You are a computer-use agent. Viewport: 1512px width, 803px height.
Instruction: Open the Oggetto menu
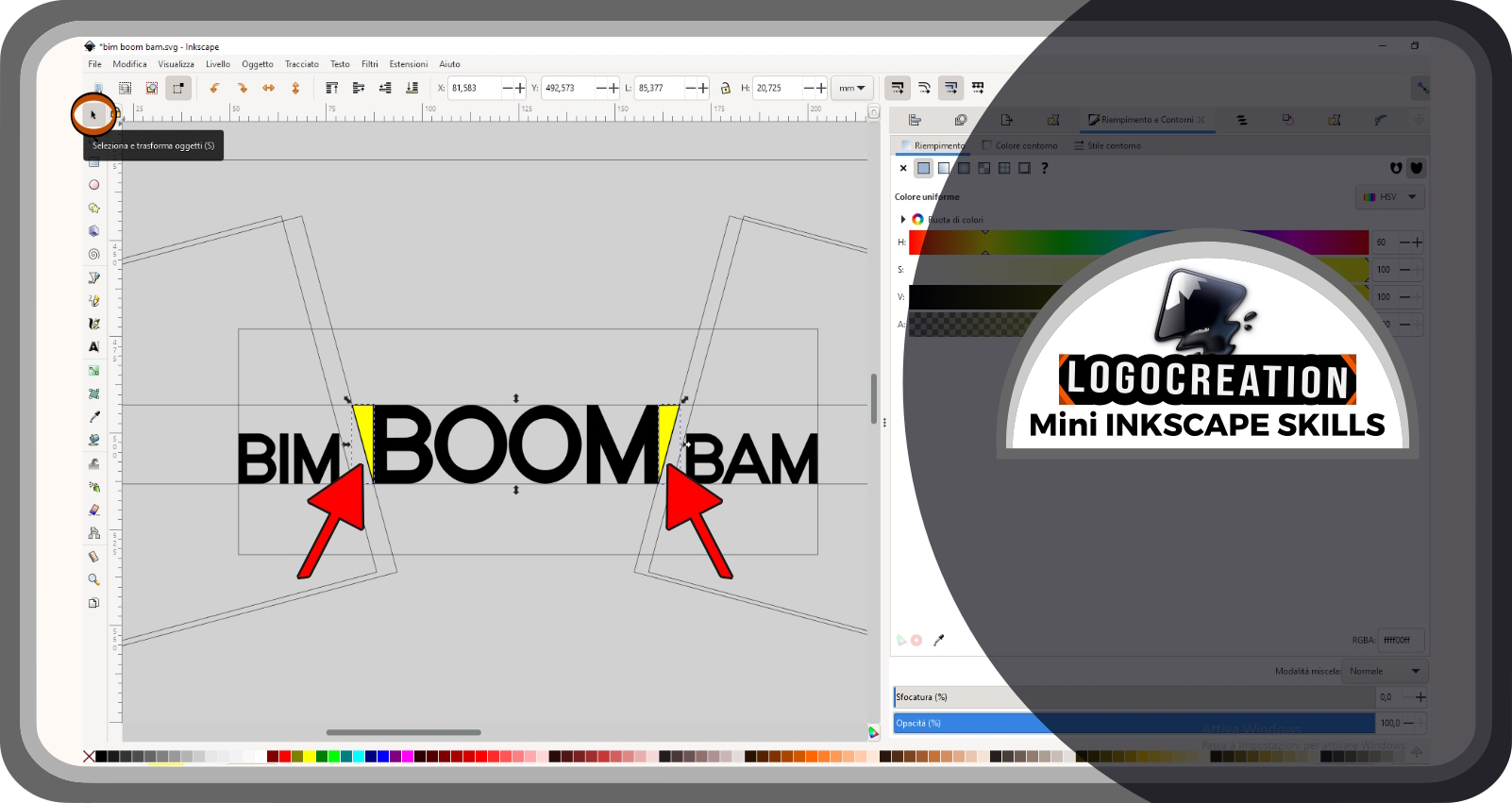click(x=257, y=64)
